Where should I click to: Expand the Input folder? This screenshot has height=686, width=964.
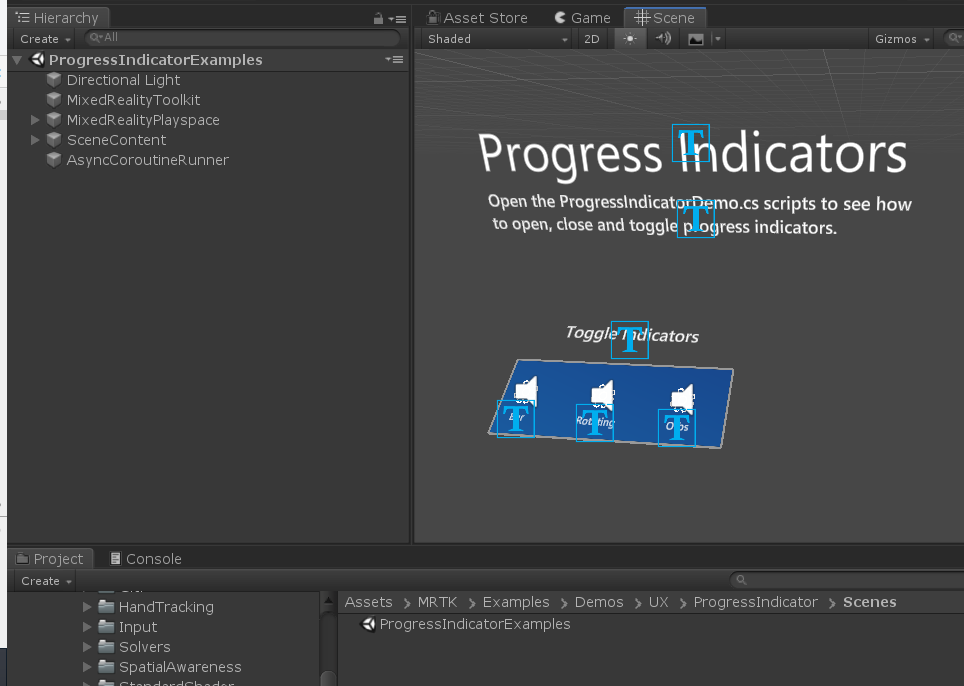click(x=87, y=627)
